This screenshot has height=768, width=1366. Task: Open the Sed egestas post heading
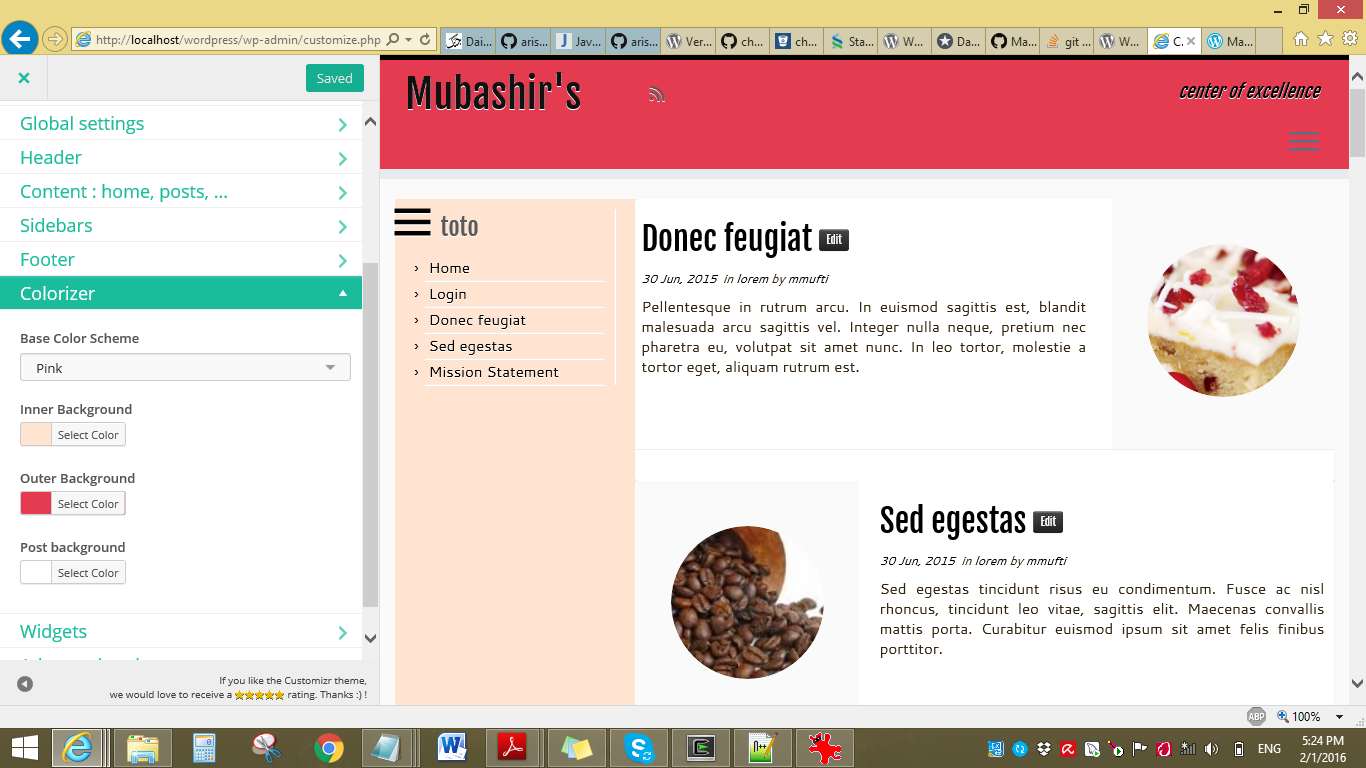point(953,521)
